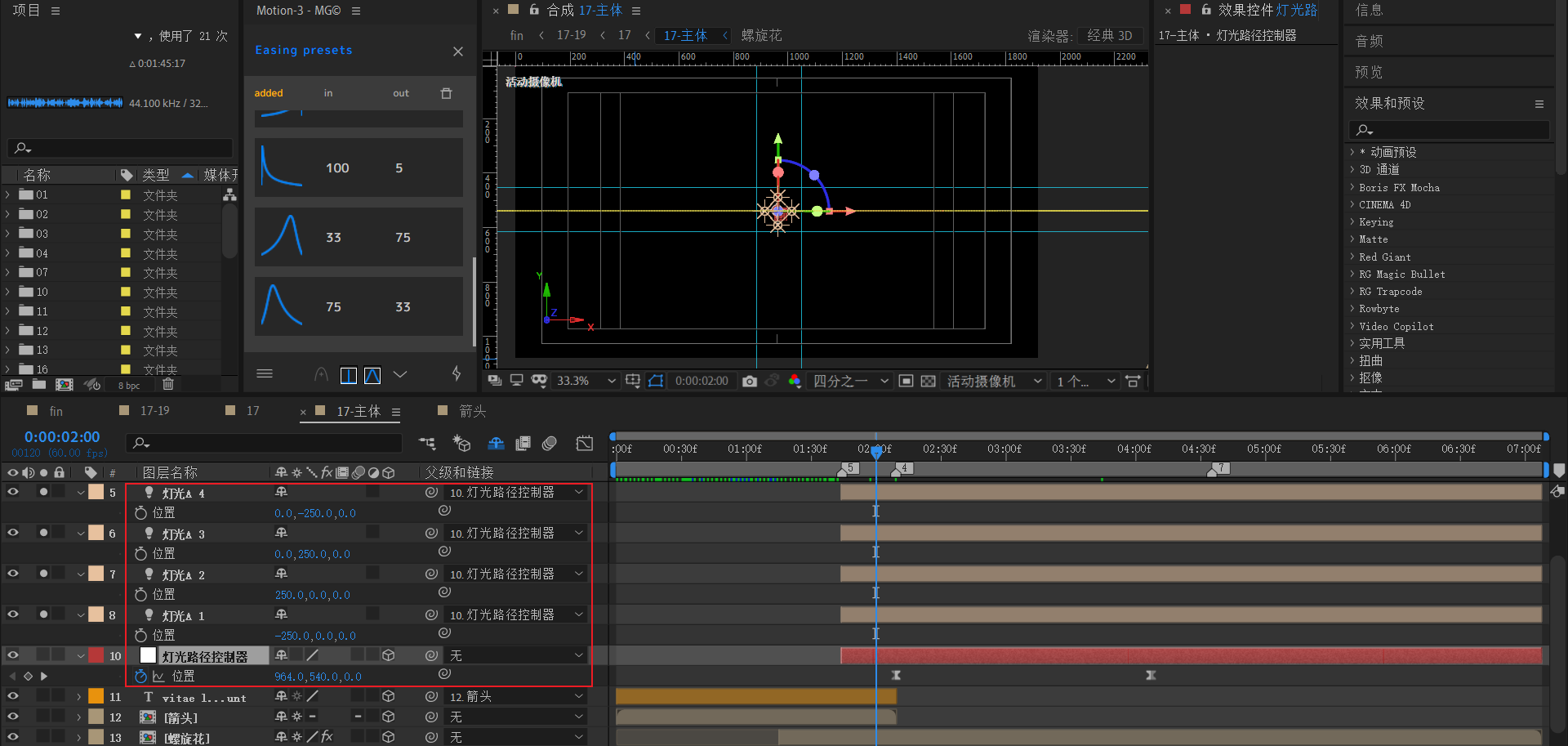Switch to the 箭头 timeline tab
Image resolution: width=1568 pixels, height=746 pixels.
coord(472,411)
